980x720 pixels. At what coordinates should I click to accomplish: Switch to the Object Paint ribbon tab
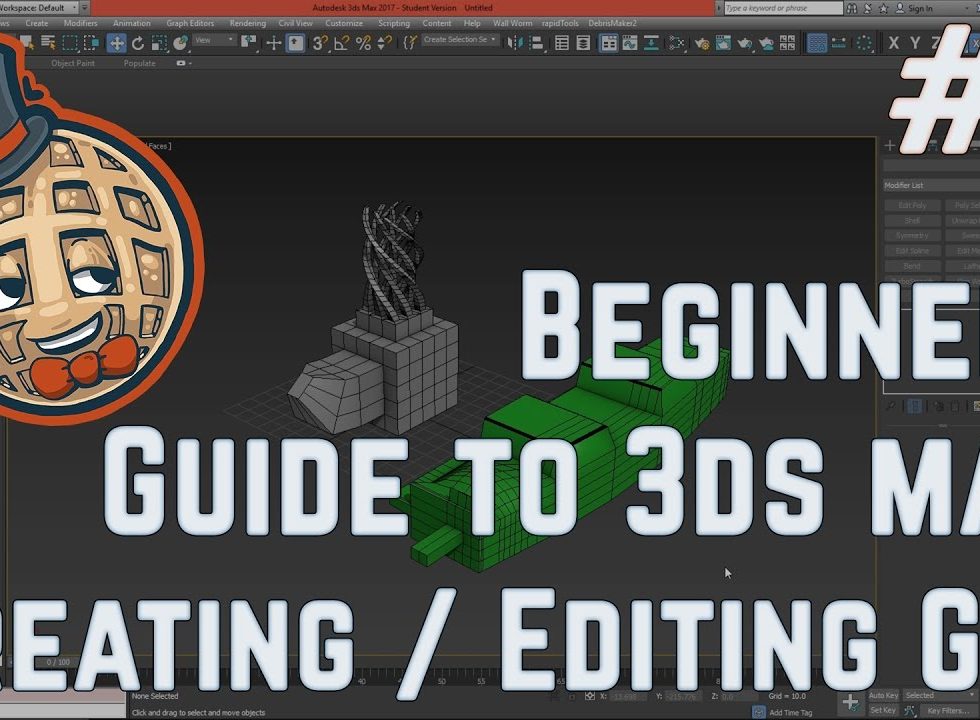73,63
